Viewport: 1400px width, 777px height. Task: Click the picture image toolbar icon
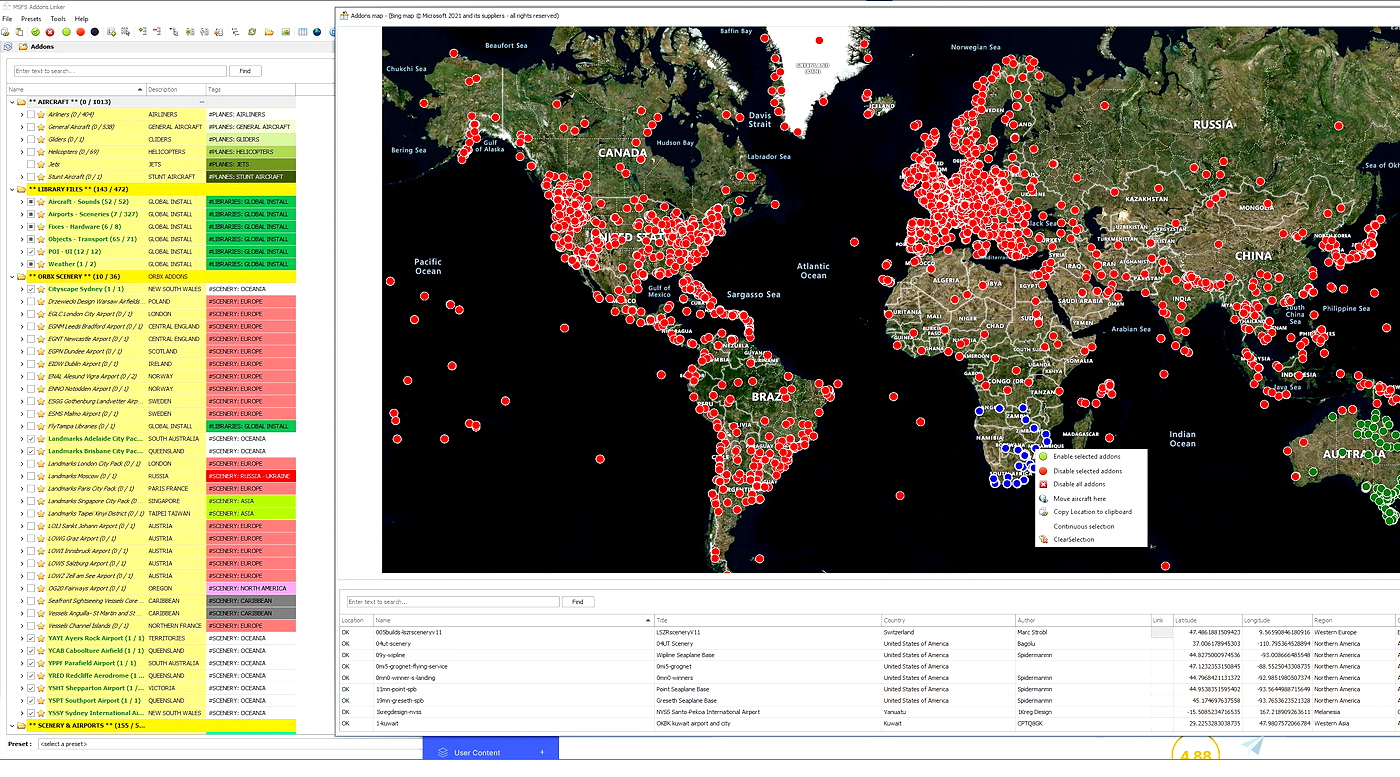tap(286, 32)
